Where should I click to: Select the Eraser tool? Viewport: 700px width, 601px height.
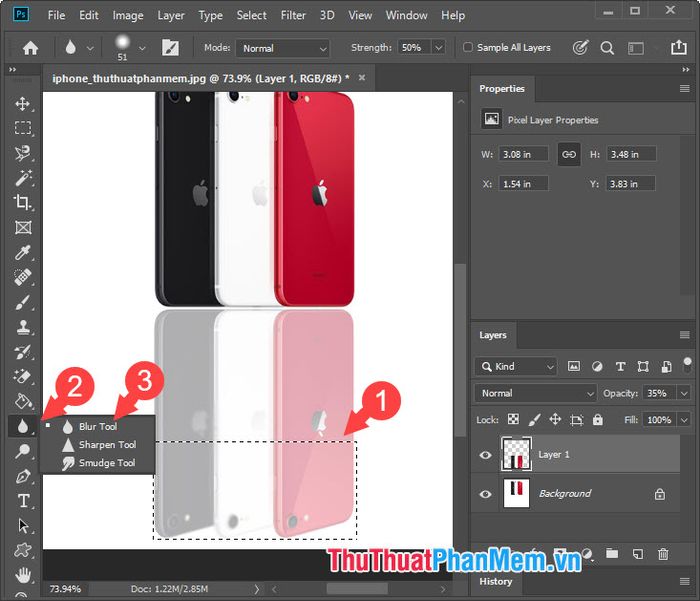tap(23, 377)
